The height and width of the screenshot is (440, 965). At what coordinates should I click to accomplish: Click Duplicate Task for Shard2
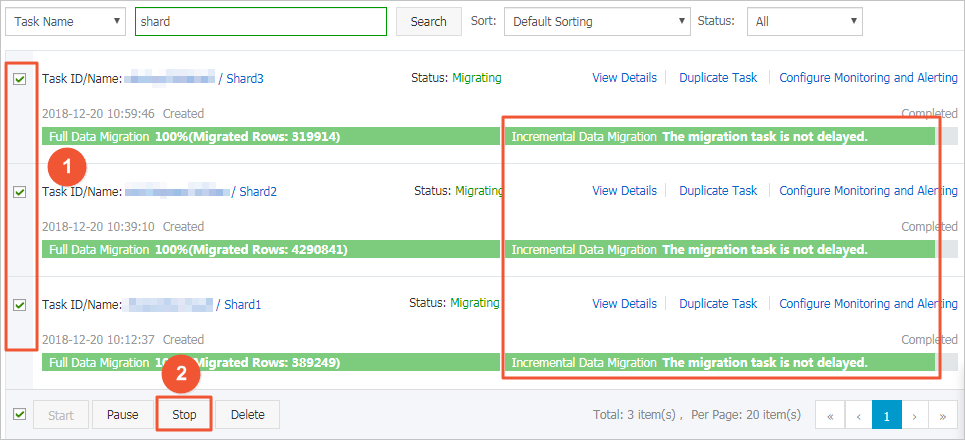(x=718, y=190)
